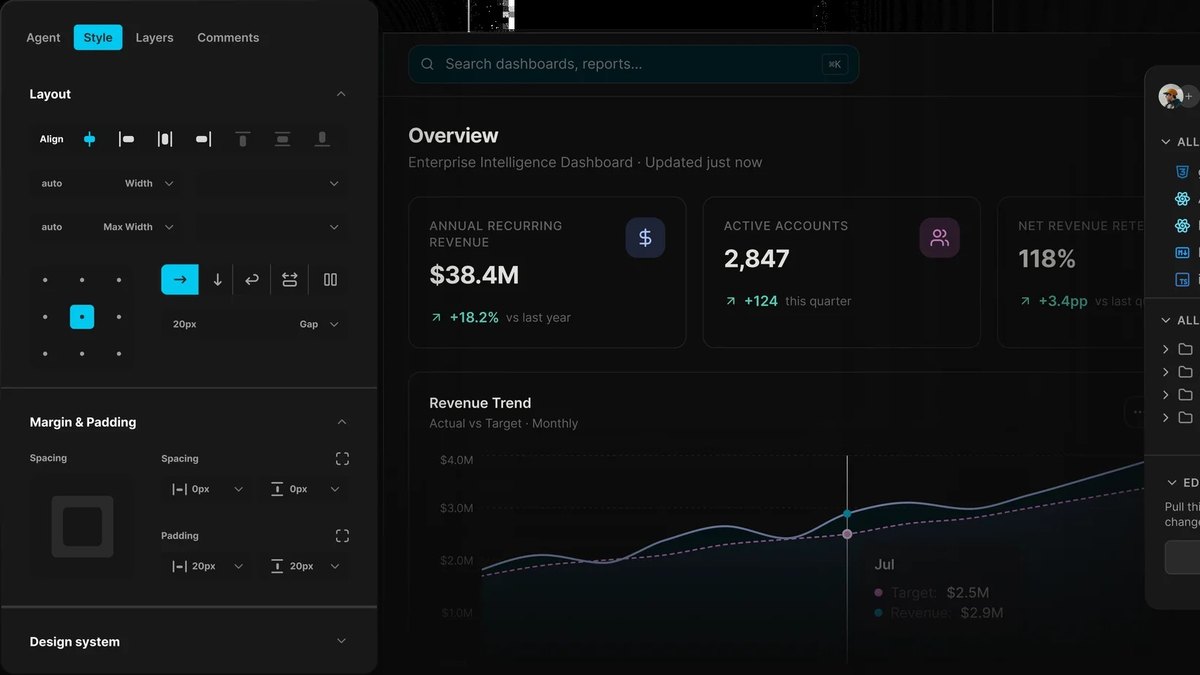Select the align top icon

[x=242, y=139]
